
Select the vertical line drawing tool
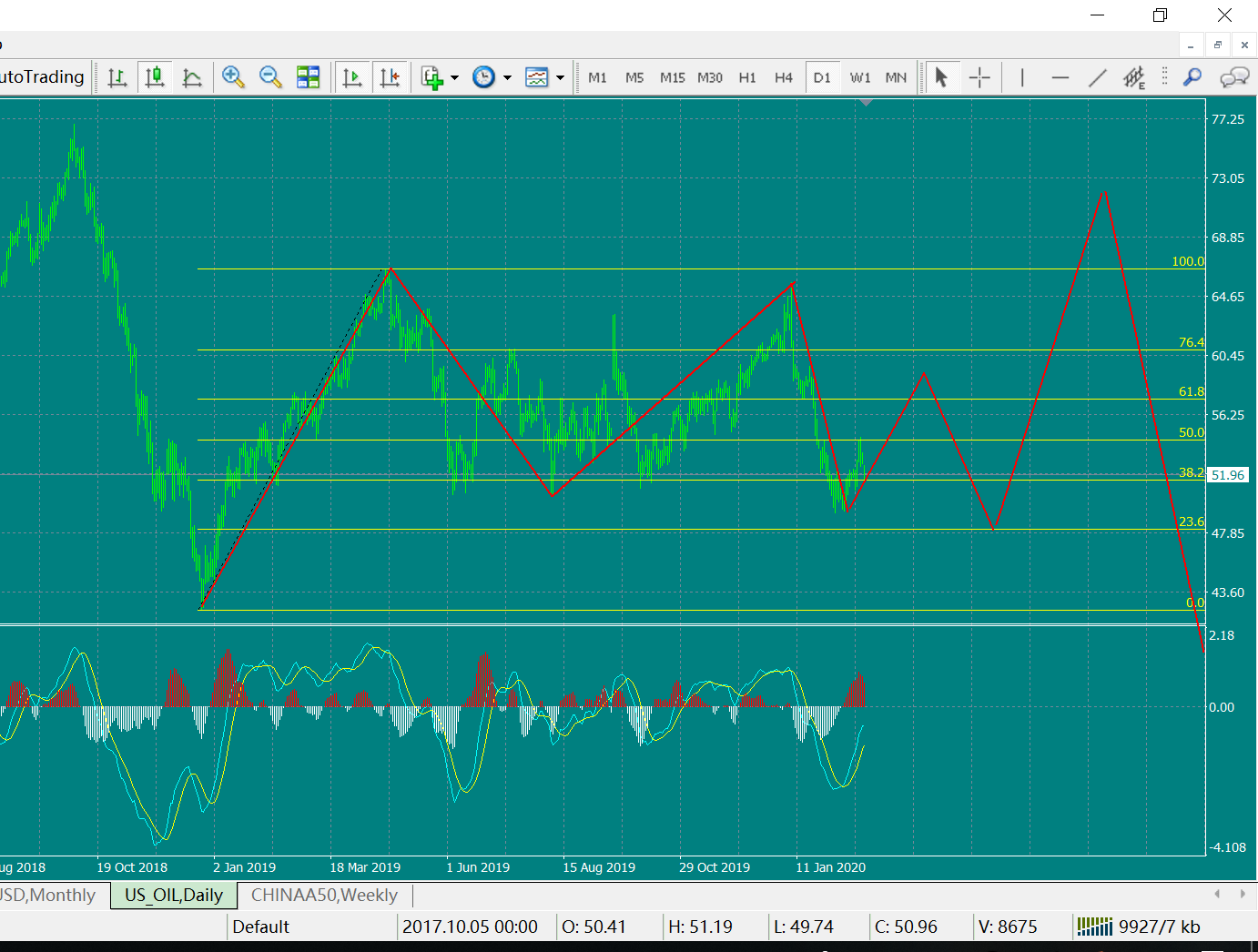(x=1022, y=77)
